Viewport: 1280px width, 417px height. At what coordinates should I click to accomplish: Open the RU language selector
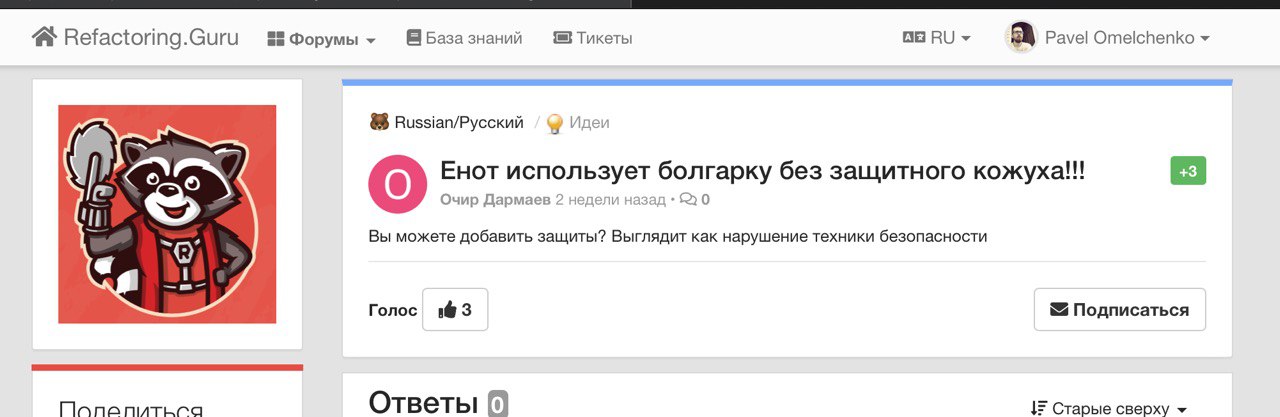tap(936, 38)
